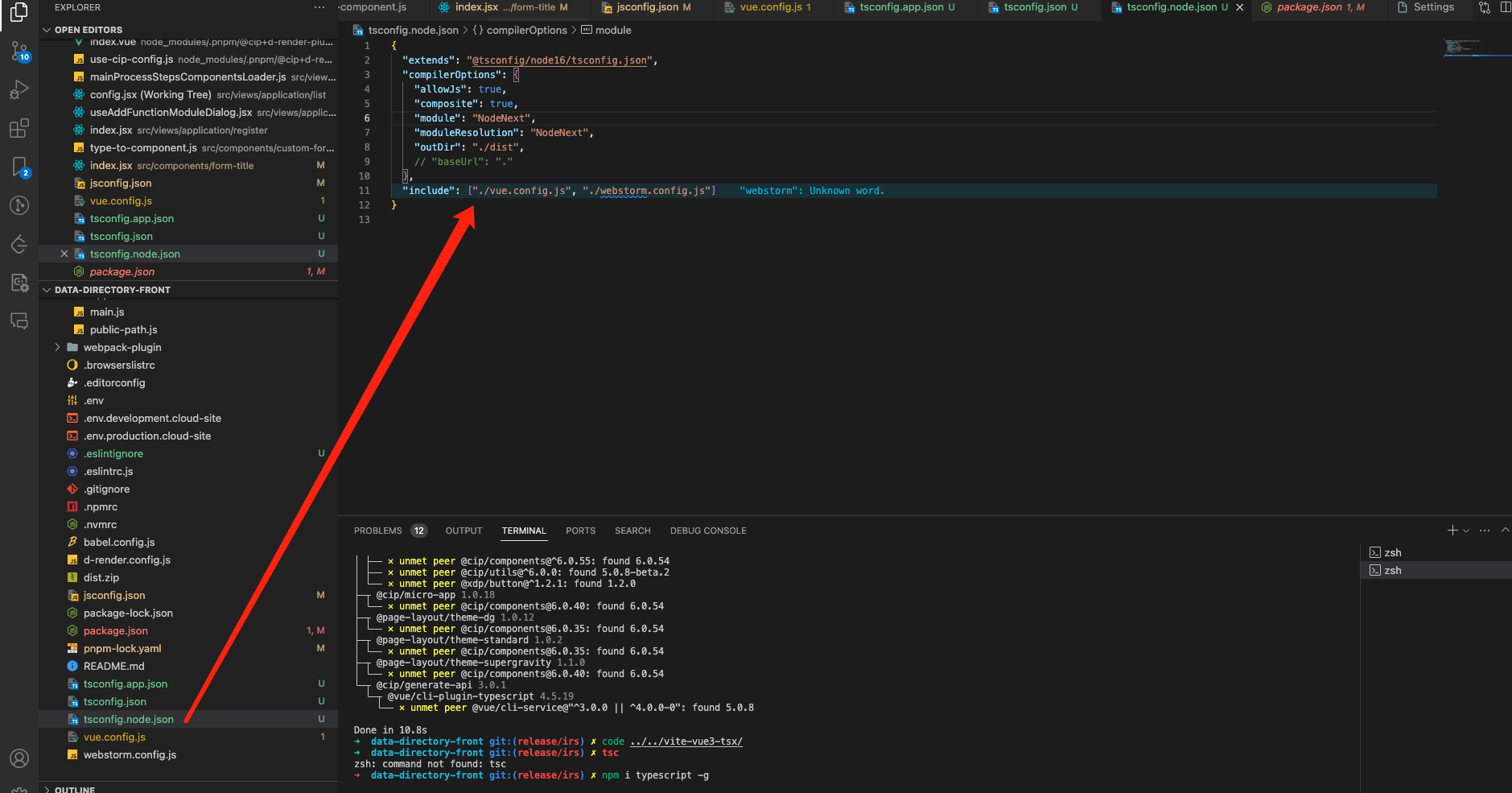This screenshot has width=1512, height=793.
Task: Open the Explorer view in activity bar
Action: pos(19,11)
